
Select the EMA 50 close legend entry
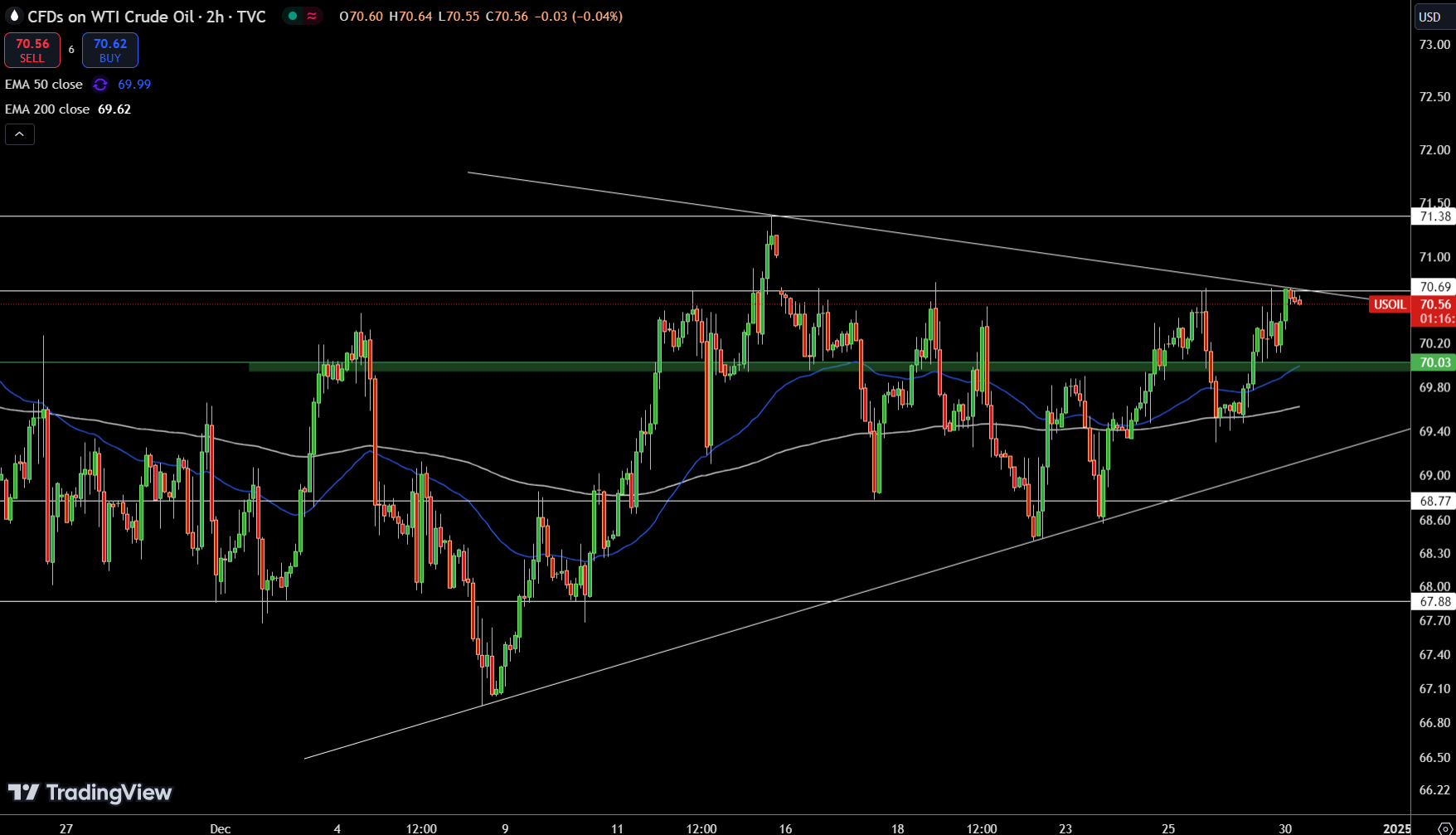pos(44,85)
